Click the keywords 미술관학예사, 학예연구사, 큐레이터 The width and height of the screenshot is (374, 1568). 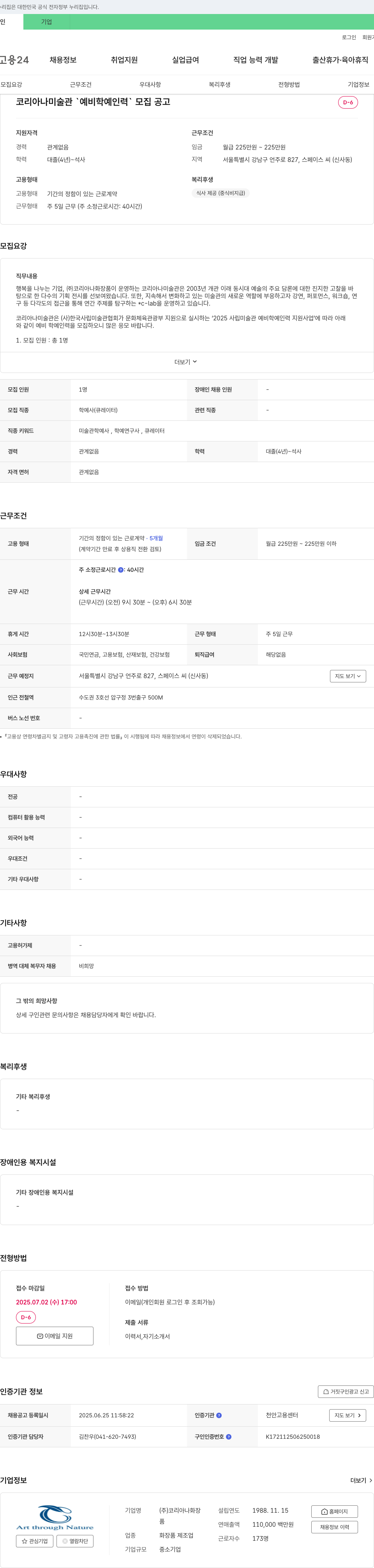(121, 431)
